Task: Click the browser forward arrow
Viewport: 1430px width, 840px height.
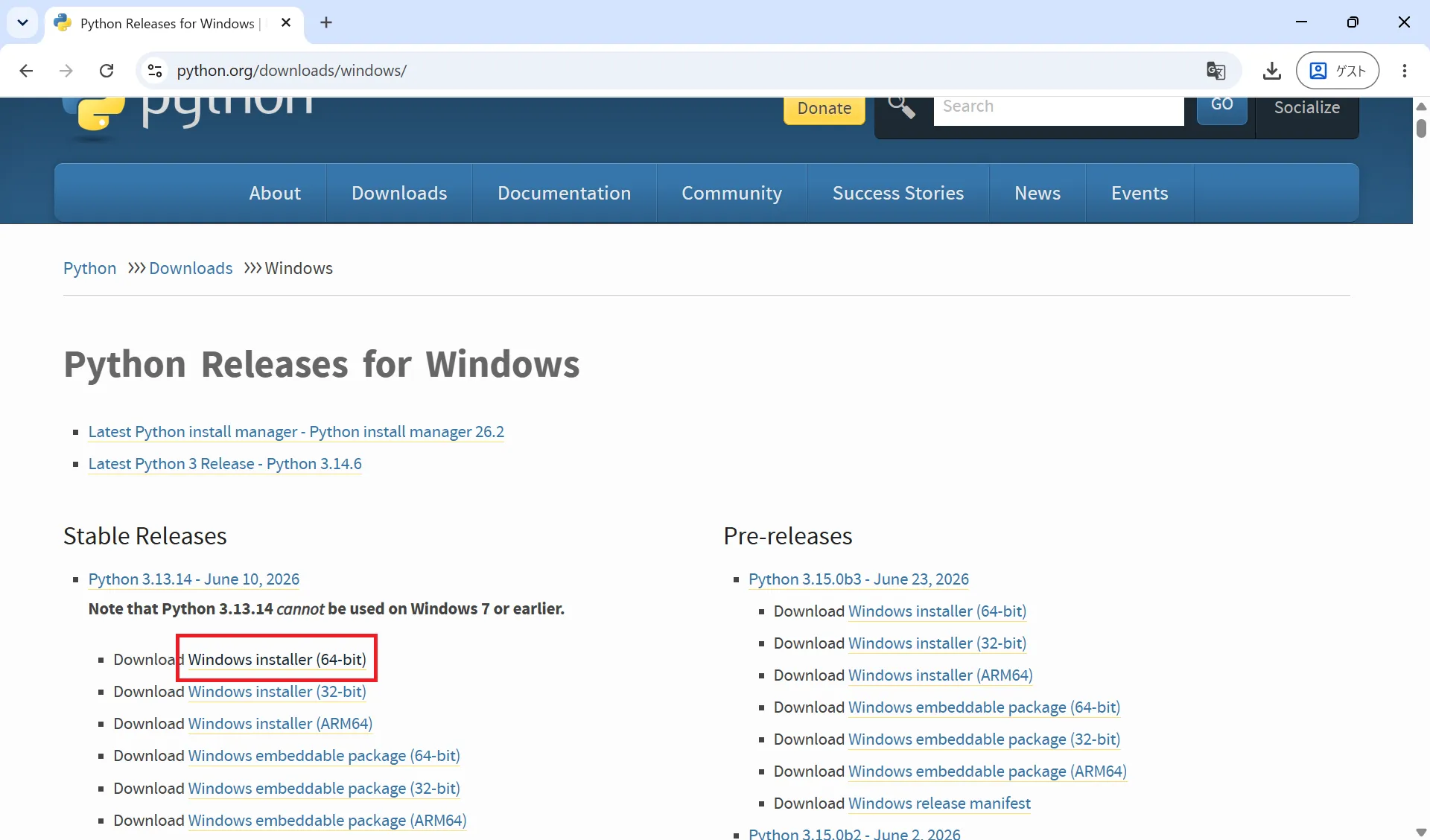Action: click(66, 71)
